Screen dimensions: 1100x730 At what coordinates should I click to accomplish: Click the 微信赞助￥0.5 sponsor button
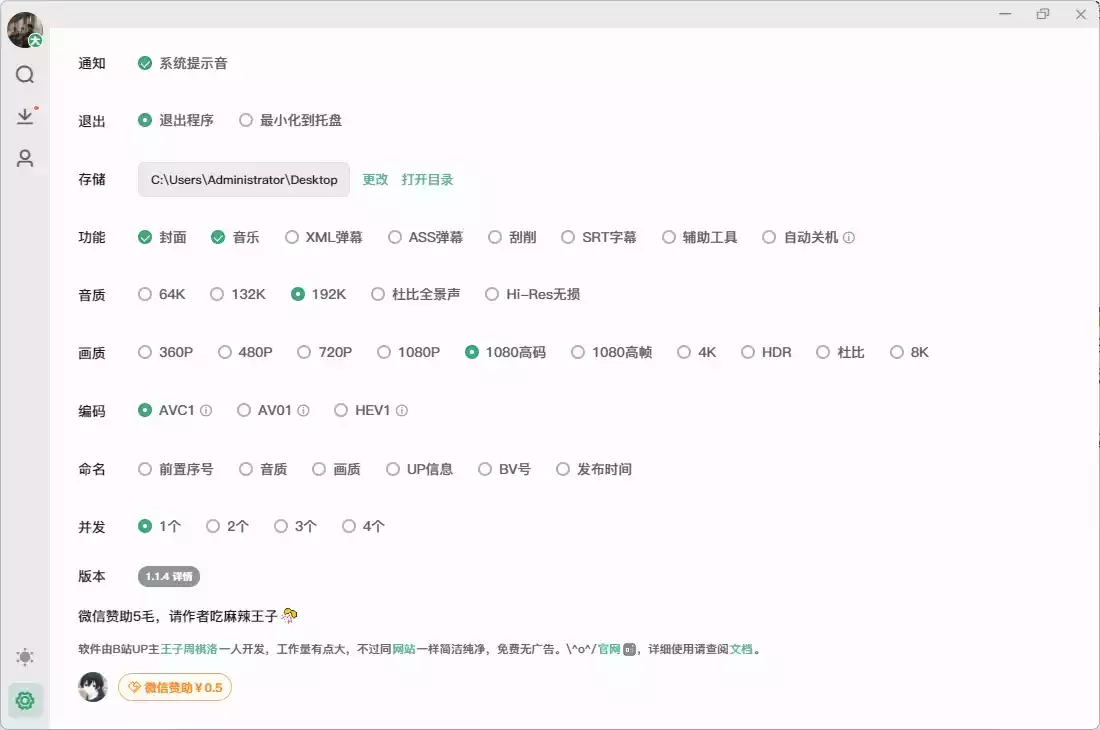pos(175,687)
